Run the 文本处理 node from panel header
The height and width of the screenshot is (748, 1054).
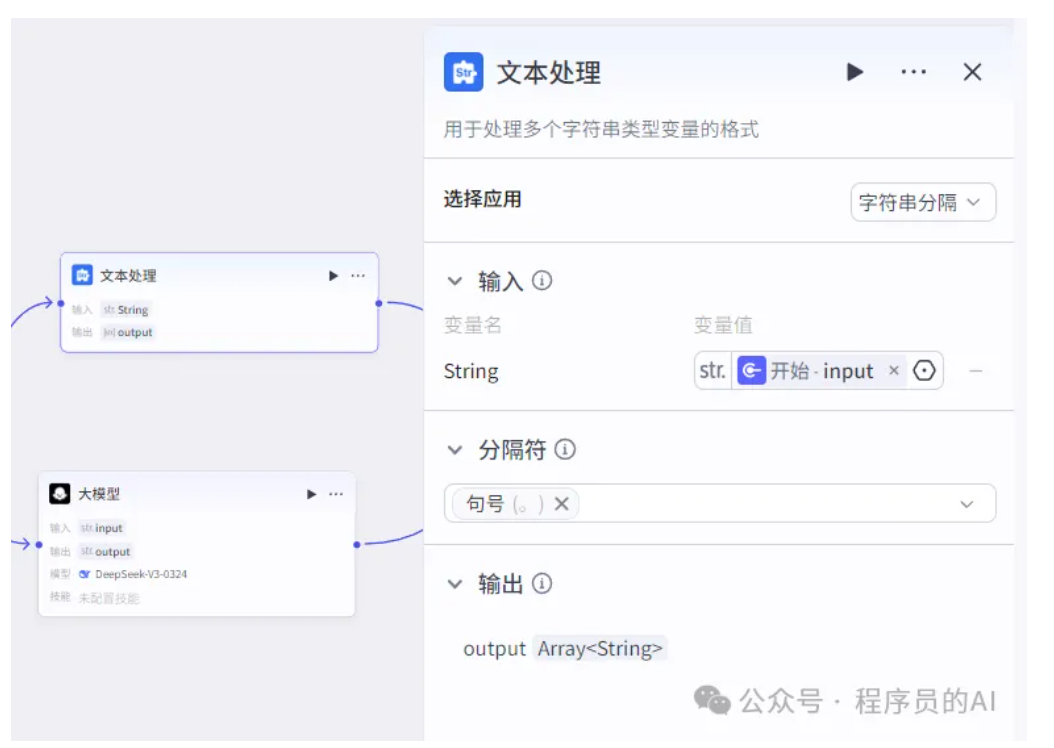tap(854, 72)
